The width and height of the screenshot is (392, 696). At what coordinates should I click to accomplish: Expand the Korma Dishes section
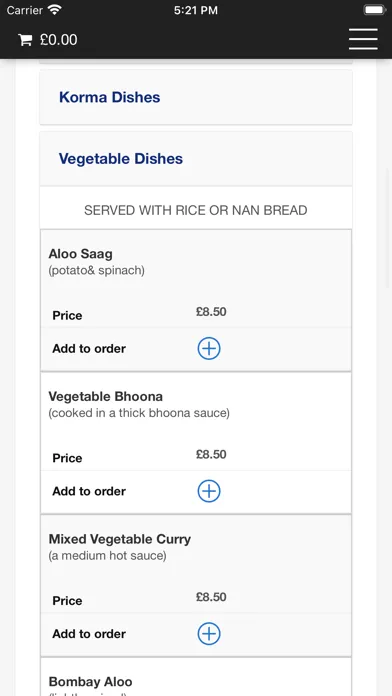196,97
